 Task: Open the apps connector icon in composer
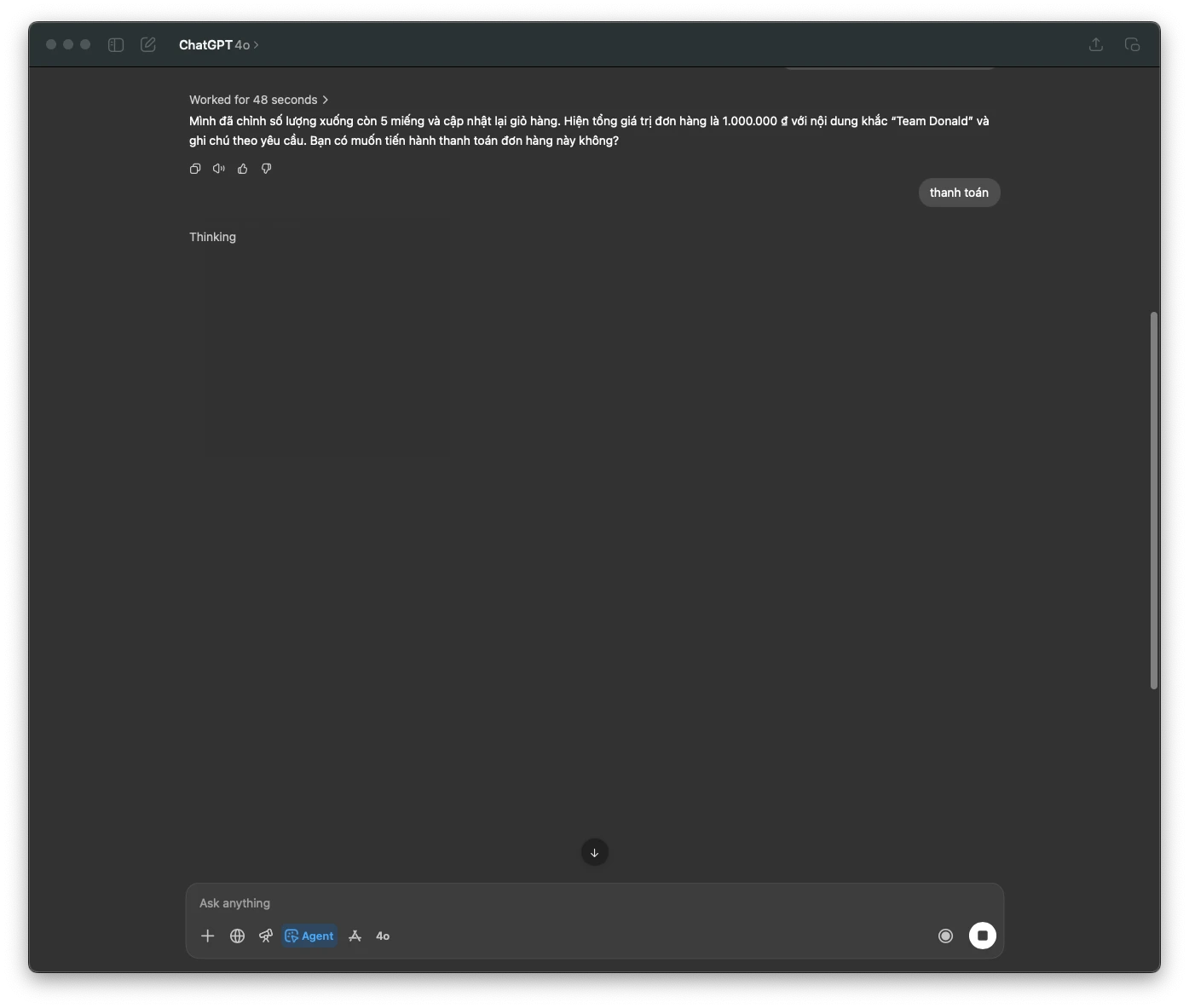[355, 936]
